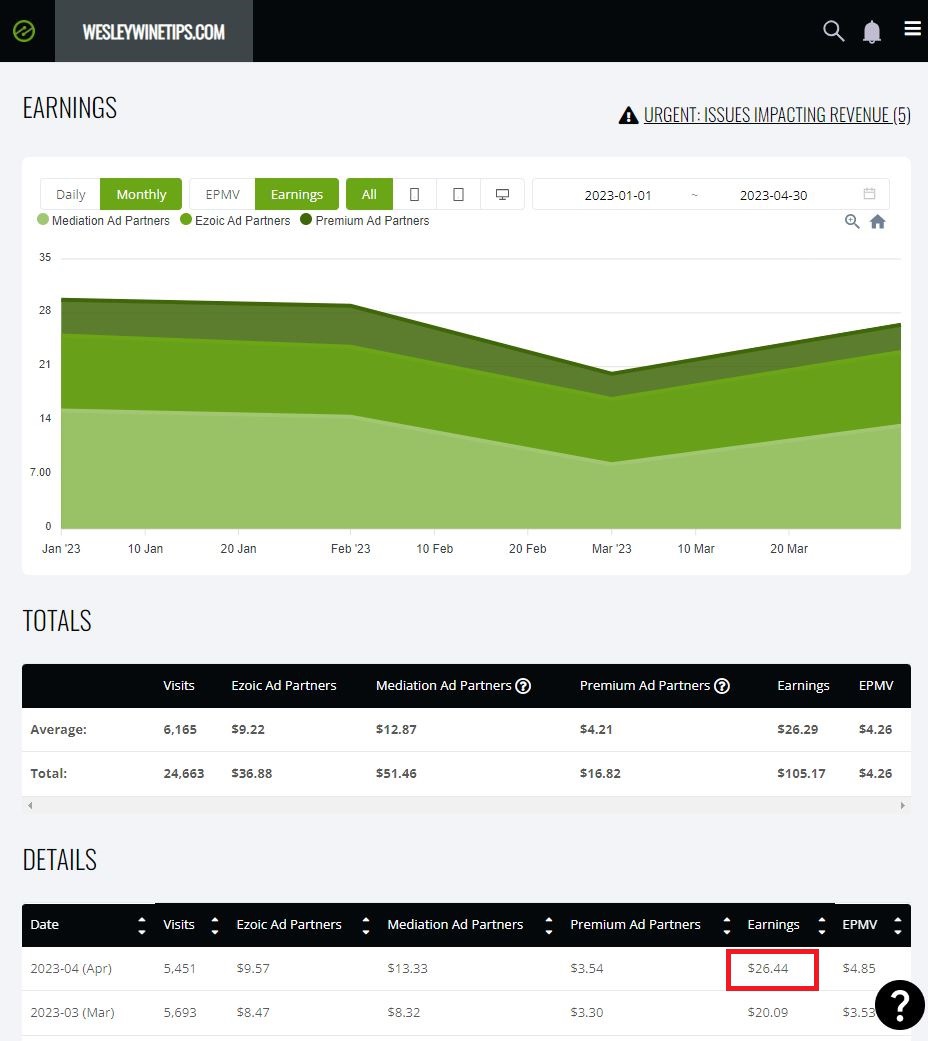Click April earnings value $26.44
The width and height of the screenshot is (928, 1041).
[x=768, y=969]
